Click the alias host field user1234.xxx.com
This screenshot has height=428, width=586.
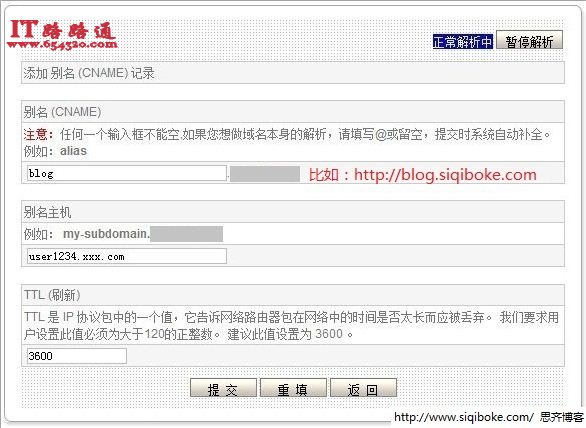(127, 256)
